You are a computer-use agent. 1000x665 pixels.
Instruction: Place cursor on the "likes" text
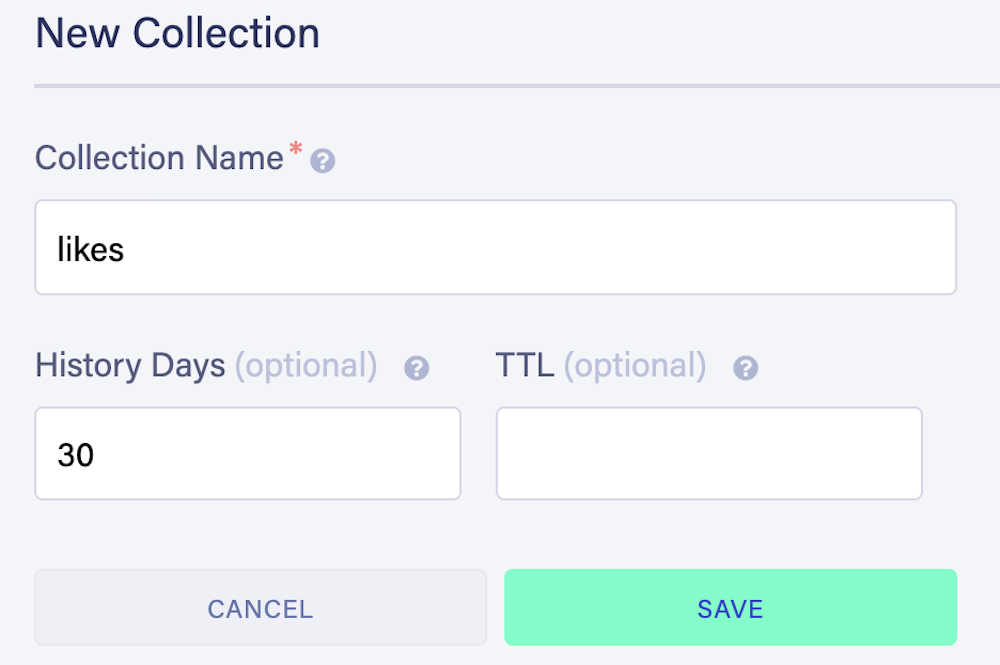point(91,249)
